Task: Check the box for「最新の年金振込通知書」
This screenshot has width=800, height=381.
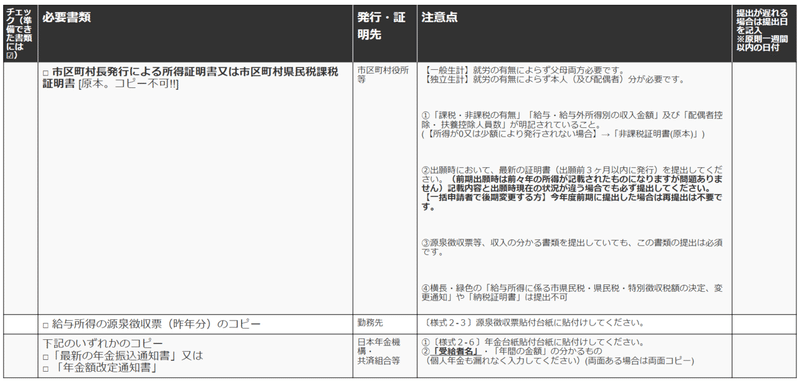Action: 45,357
